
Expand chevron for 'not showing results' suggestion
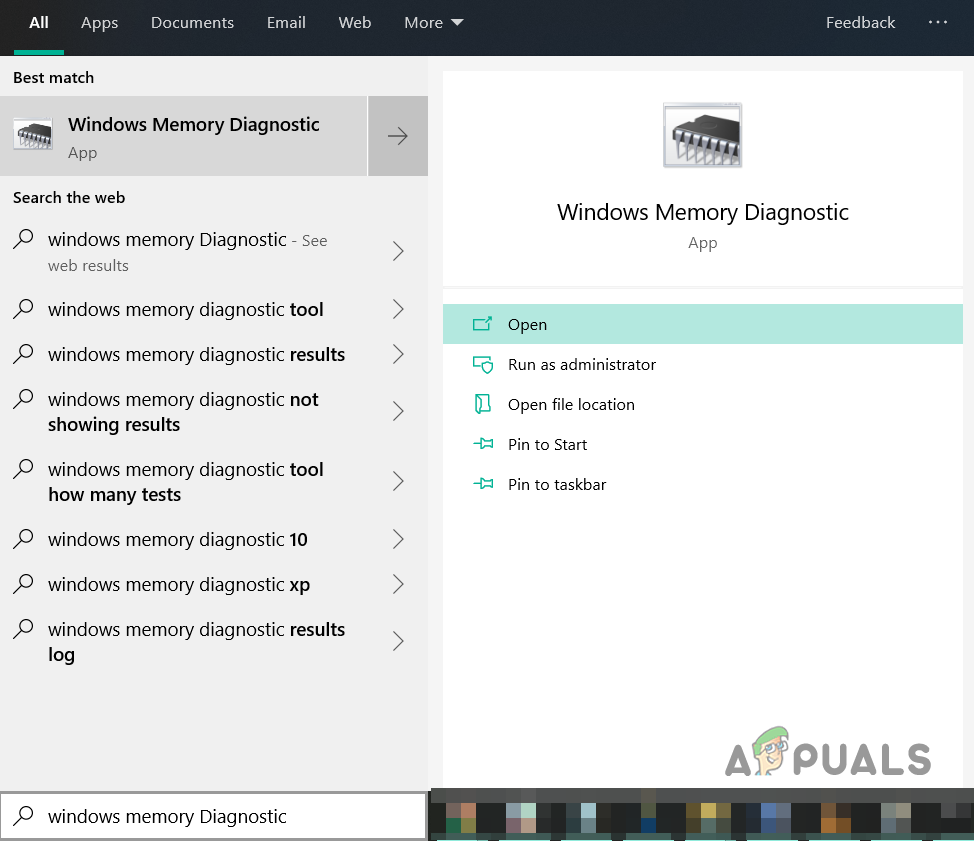pyautogui.click(x=398, y=411)
